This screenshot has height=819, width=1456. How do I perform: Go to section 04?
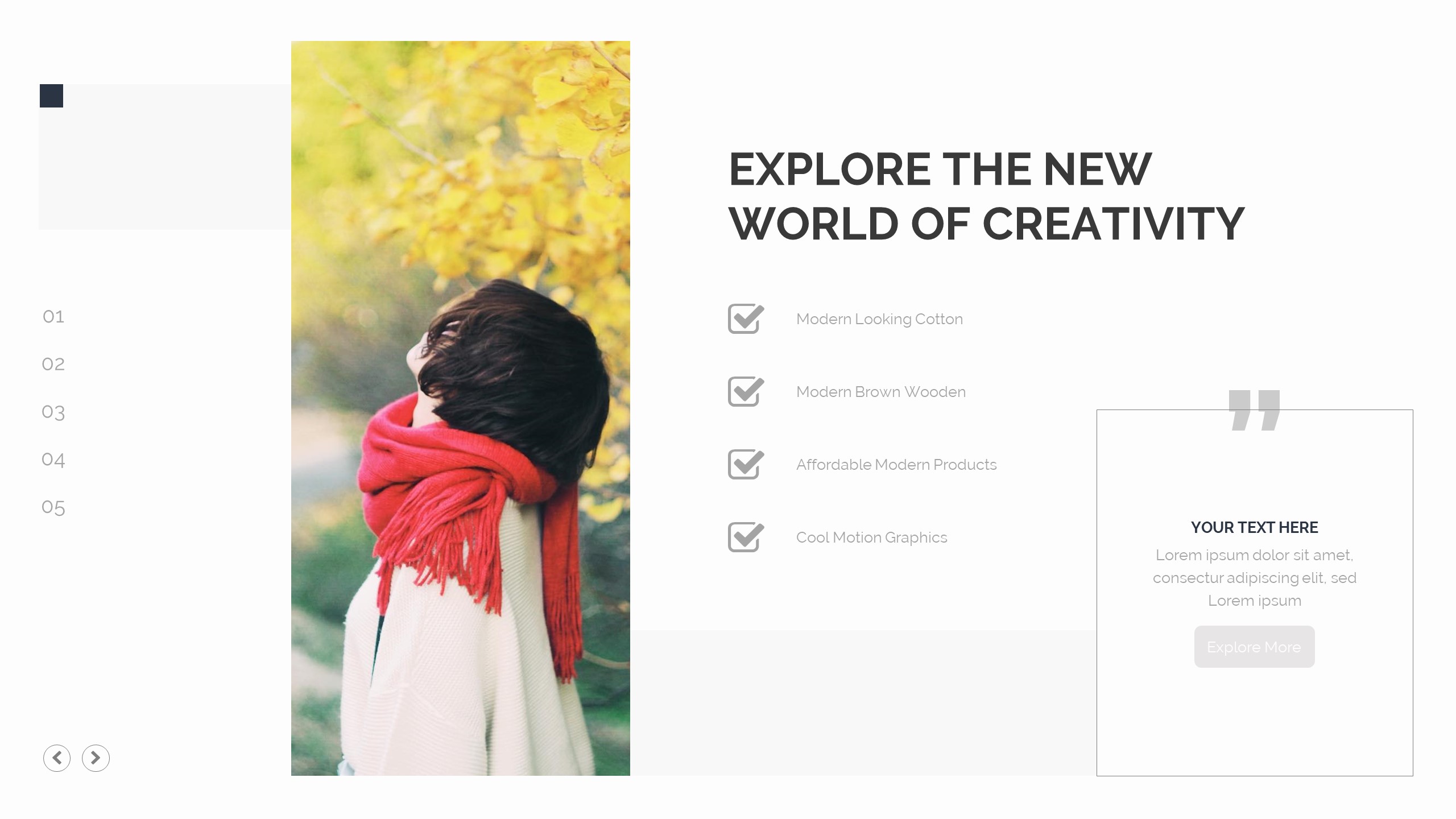(53, 460)
